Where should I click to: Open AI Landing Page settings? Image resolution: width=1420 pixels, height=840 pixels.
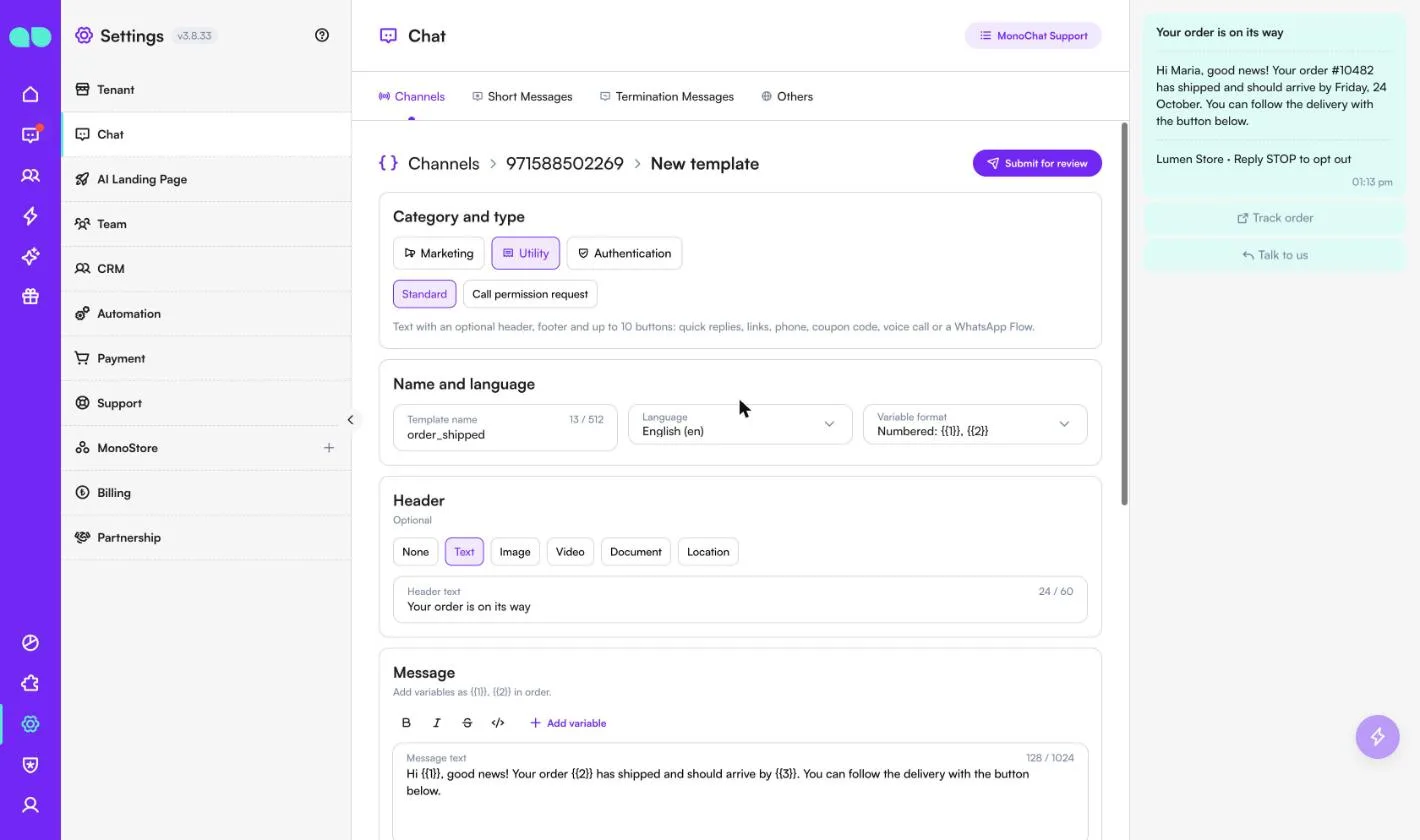pos(206,179)
